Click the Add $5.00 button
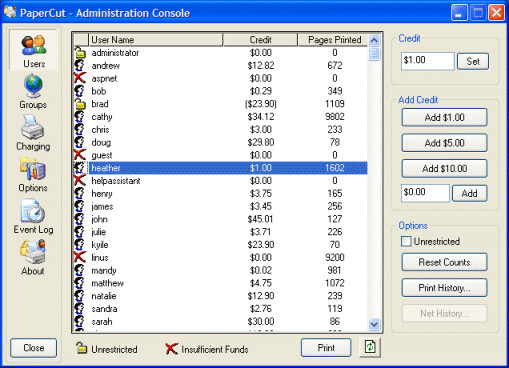The width and height of the screenshot is (509, 368). tap(444, 143)
